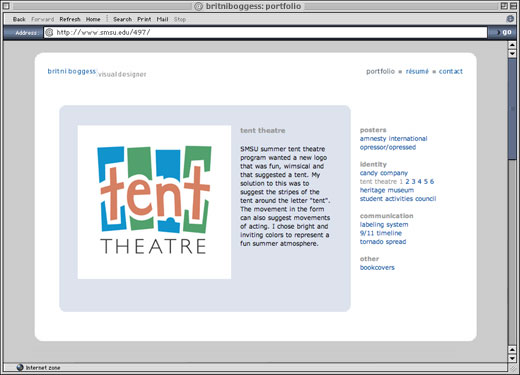Open the 9/11 timeline link

coord(381,233)
